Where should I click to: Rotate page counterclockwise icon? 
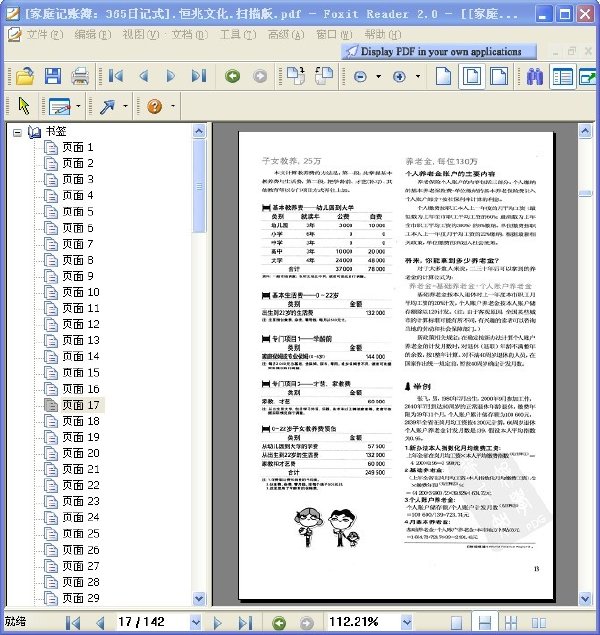point(324,76)
